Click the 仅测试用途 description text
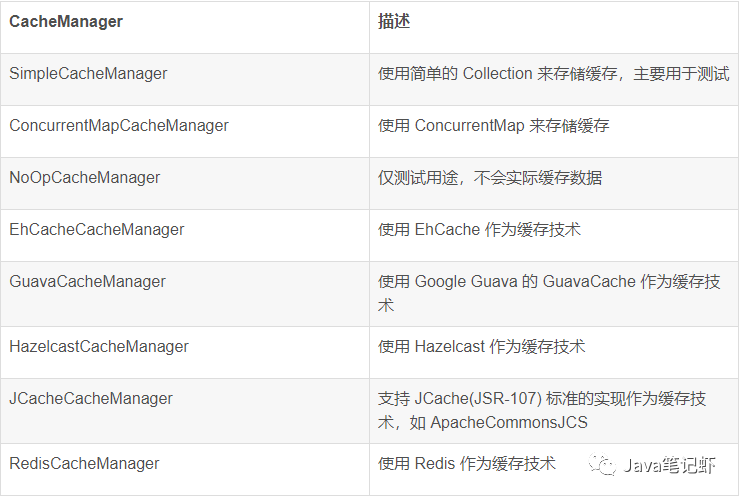This screenshot has width=739, height=497. (x=490, y=178)
